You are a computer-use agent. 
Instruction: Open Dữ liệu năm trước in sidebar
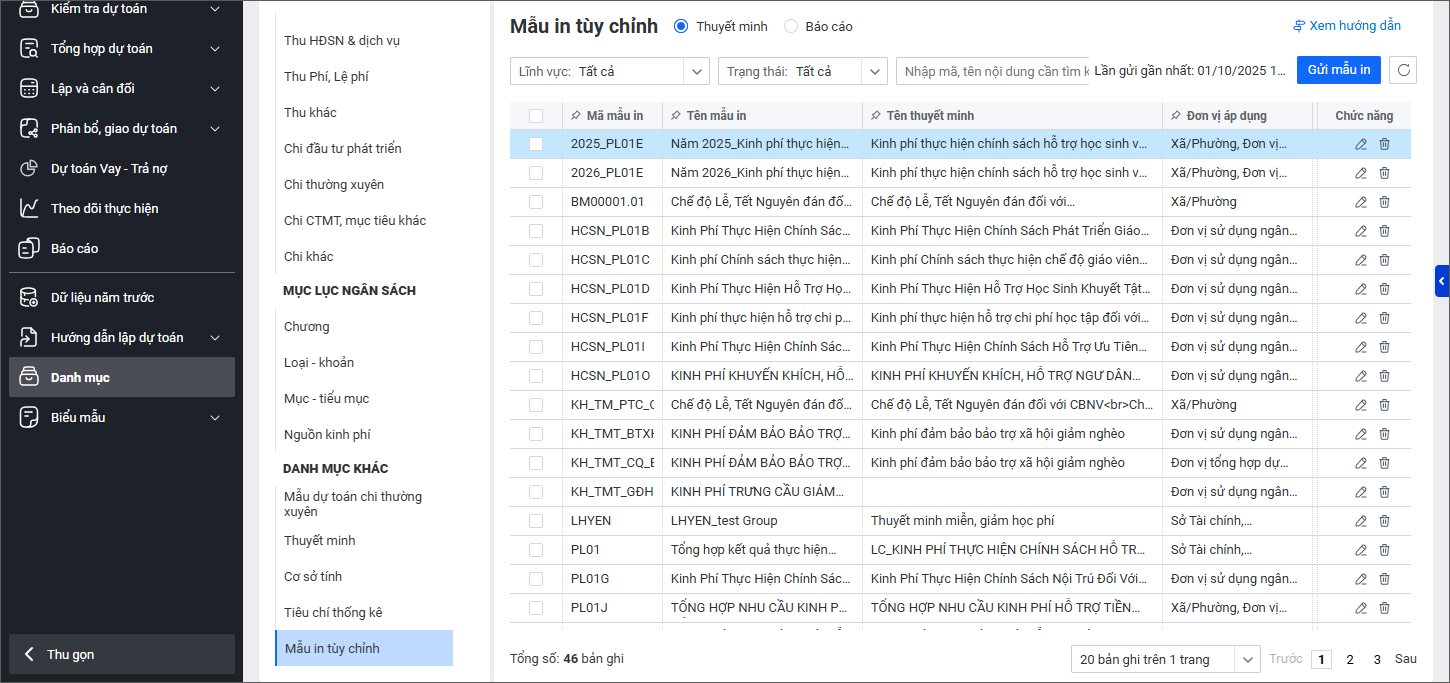102,297
